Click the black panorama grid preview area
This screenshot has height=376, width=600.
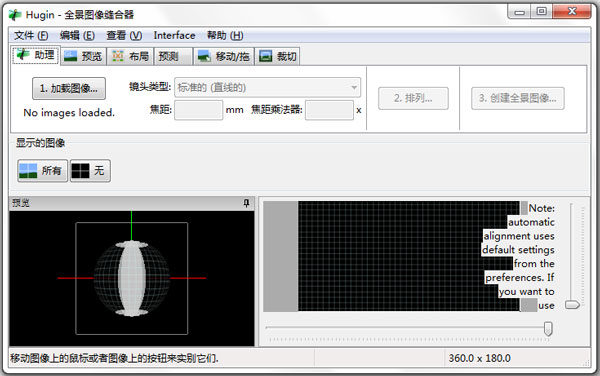pyautogui.click(x=409, y=256)
